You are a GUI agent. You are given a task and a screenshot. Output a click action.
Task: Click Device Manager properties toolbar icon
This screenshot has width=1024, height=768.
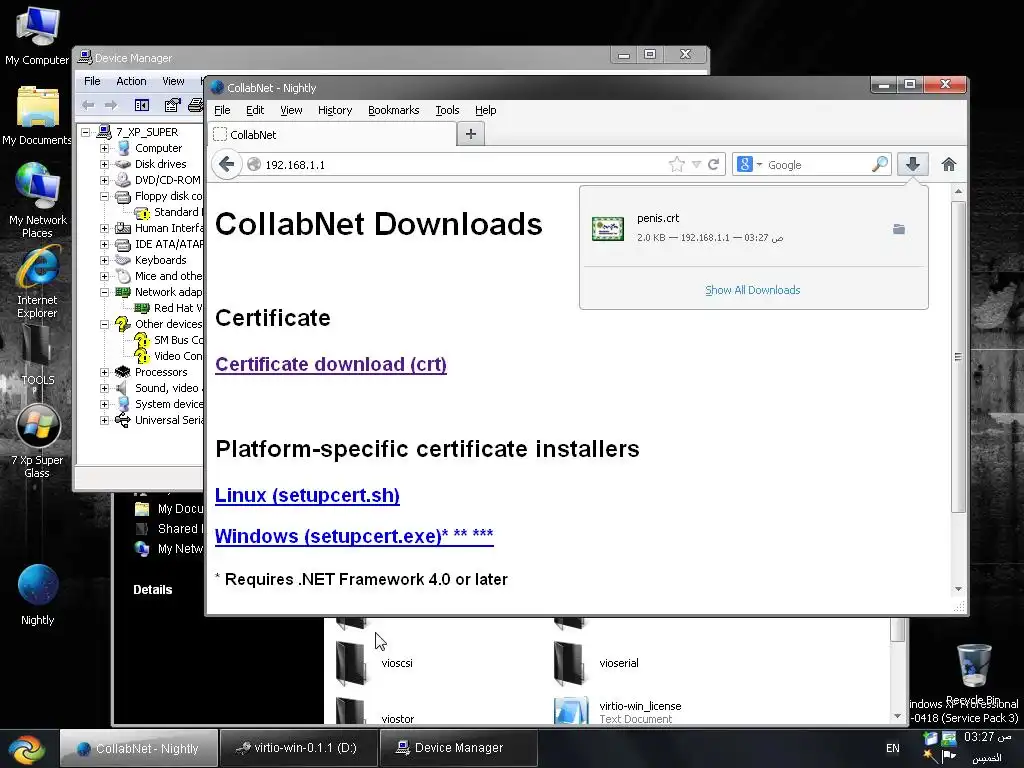172,104
